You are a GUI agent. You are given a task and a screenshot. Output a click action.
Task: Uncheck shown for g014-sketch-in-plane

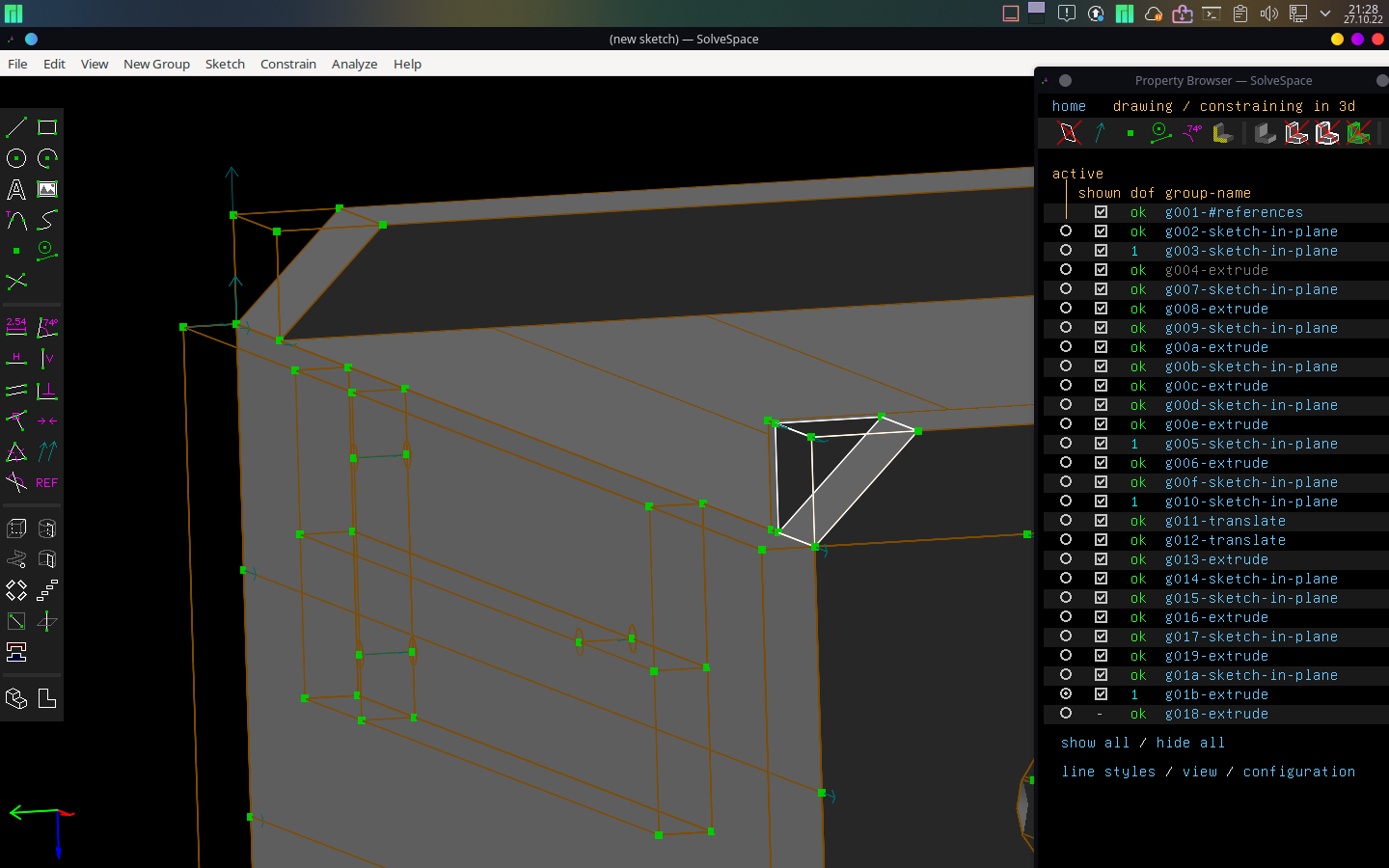1101,579
